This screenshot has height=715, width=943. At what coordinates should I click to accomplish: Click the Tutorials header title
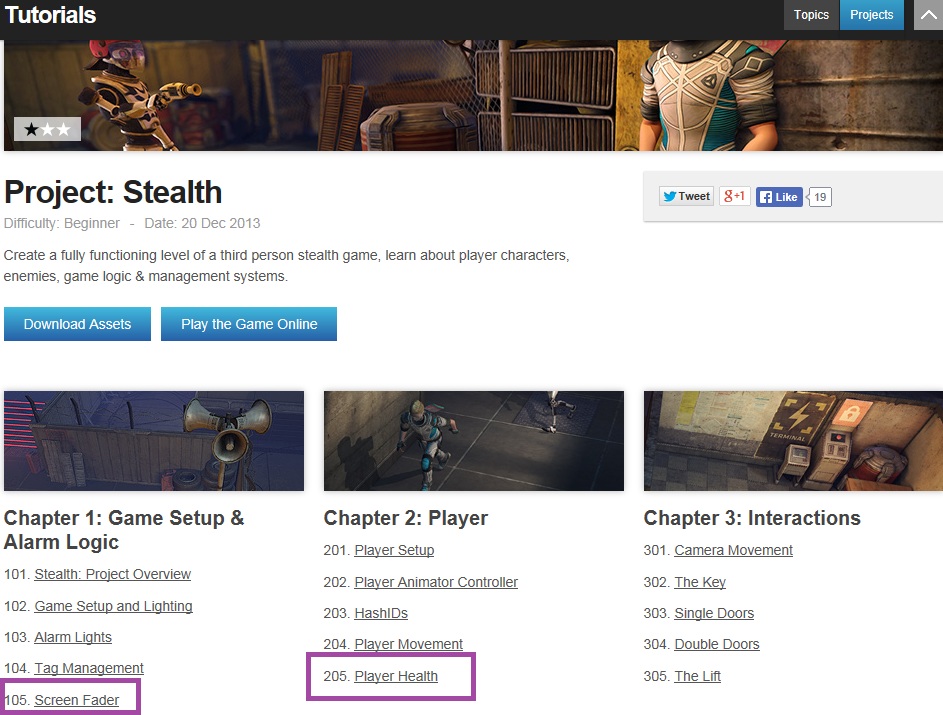click(x=51, y=15)
